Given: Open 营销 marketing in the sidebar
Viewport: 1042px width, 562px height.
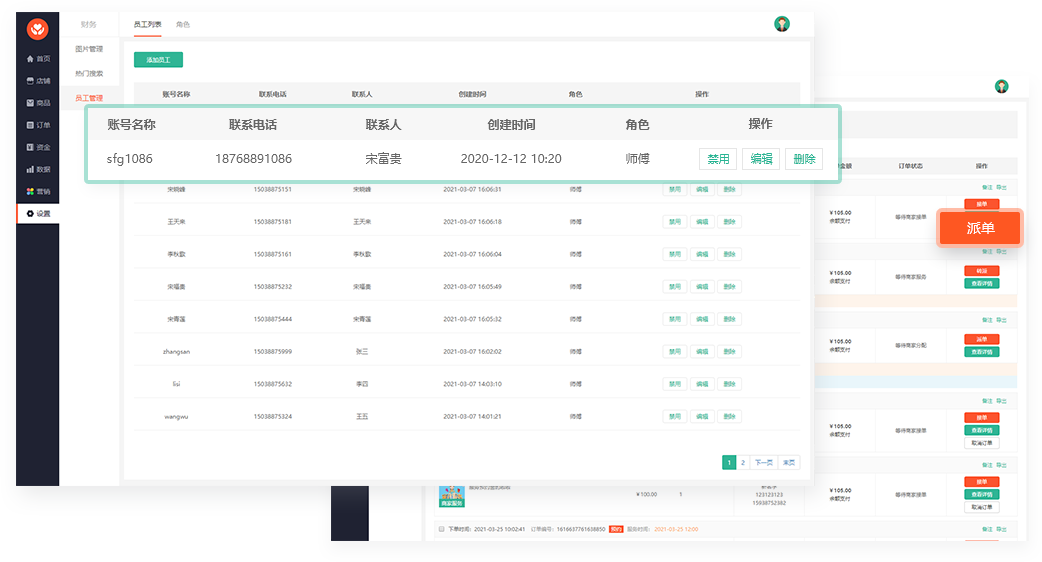Looking at the screenshot, I should click(38, 191).
